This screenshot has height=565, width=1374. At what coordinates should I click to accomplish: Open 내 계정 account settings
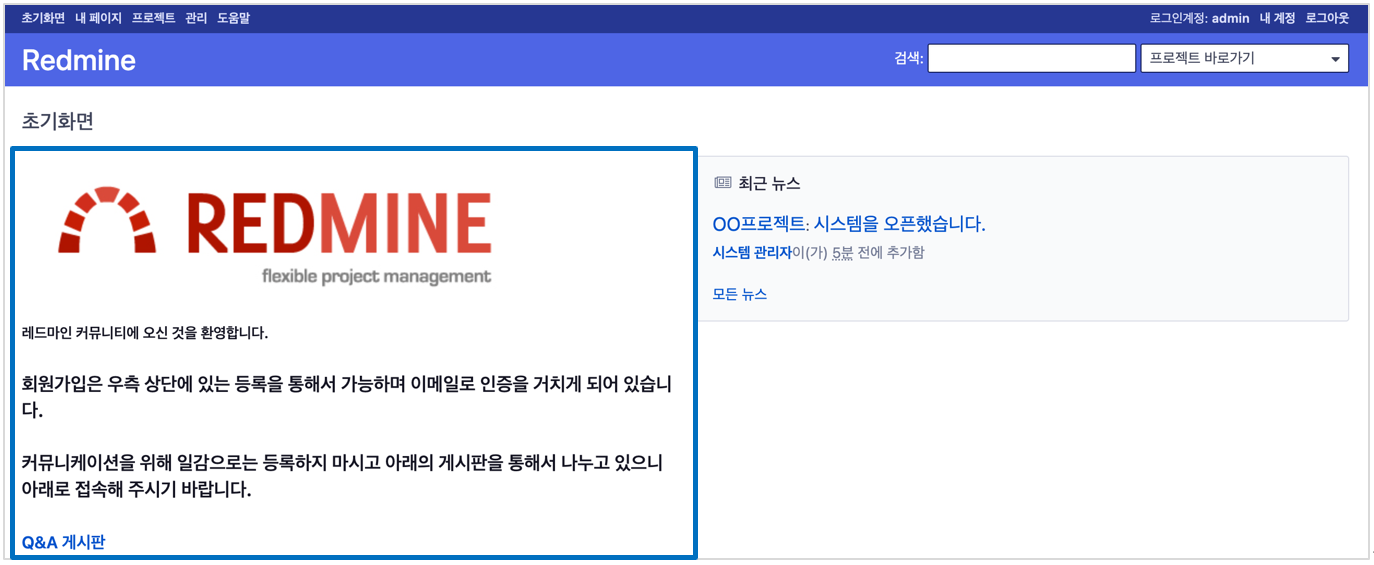pos(1277,18)
